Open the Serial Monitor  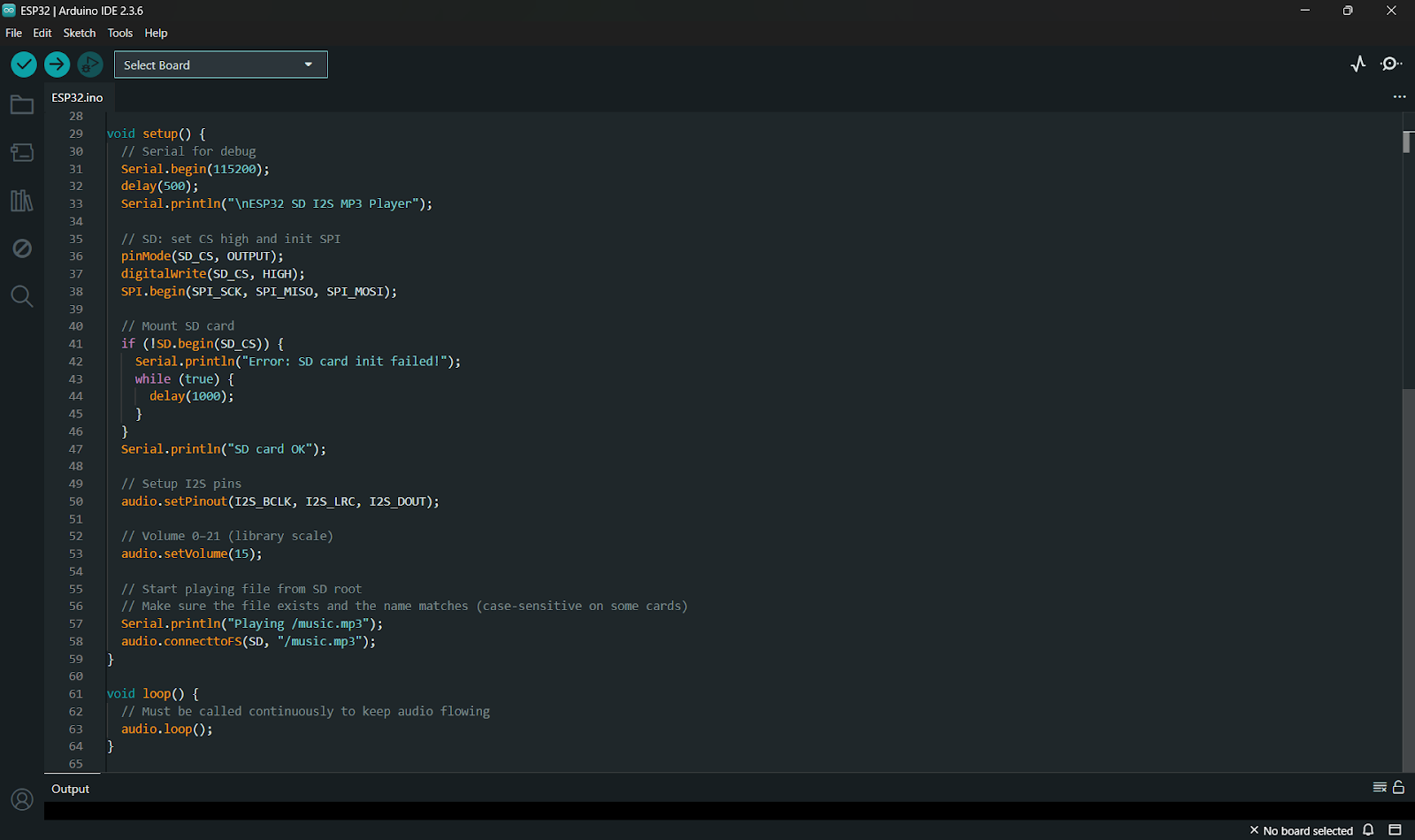(x=1391, y=64)
